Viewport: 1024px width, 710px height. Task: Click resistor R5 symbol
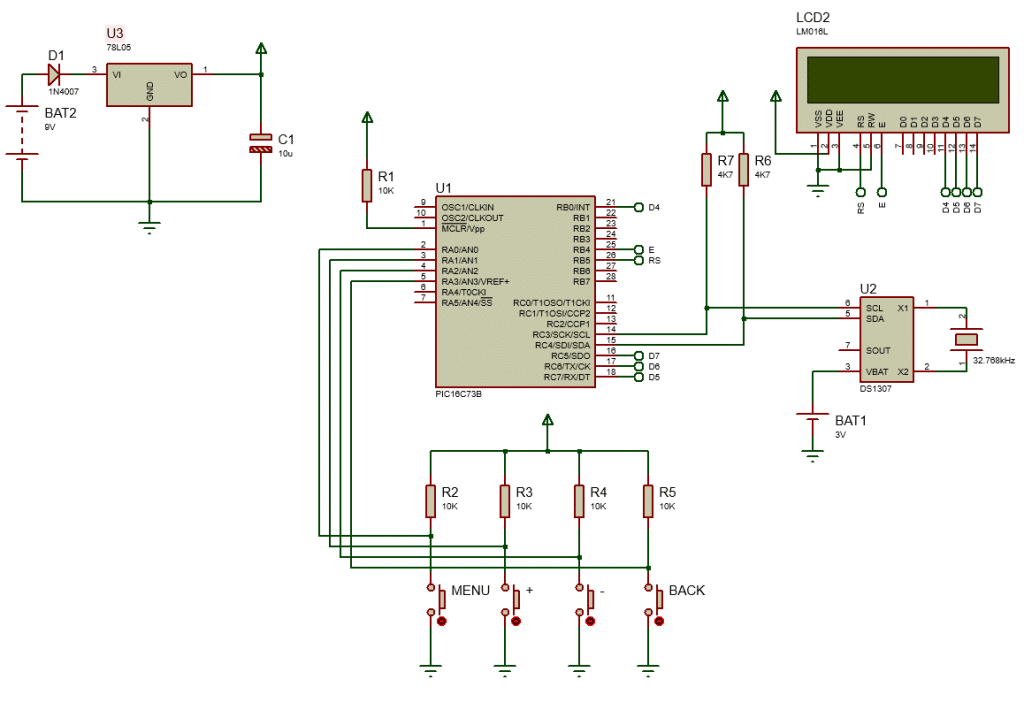tap(648, 500)
